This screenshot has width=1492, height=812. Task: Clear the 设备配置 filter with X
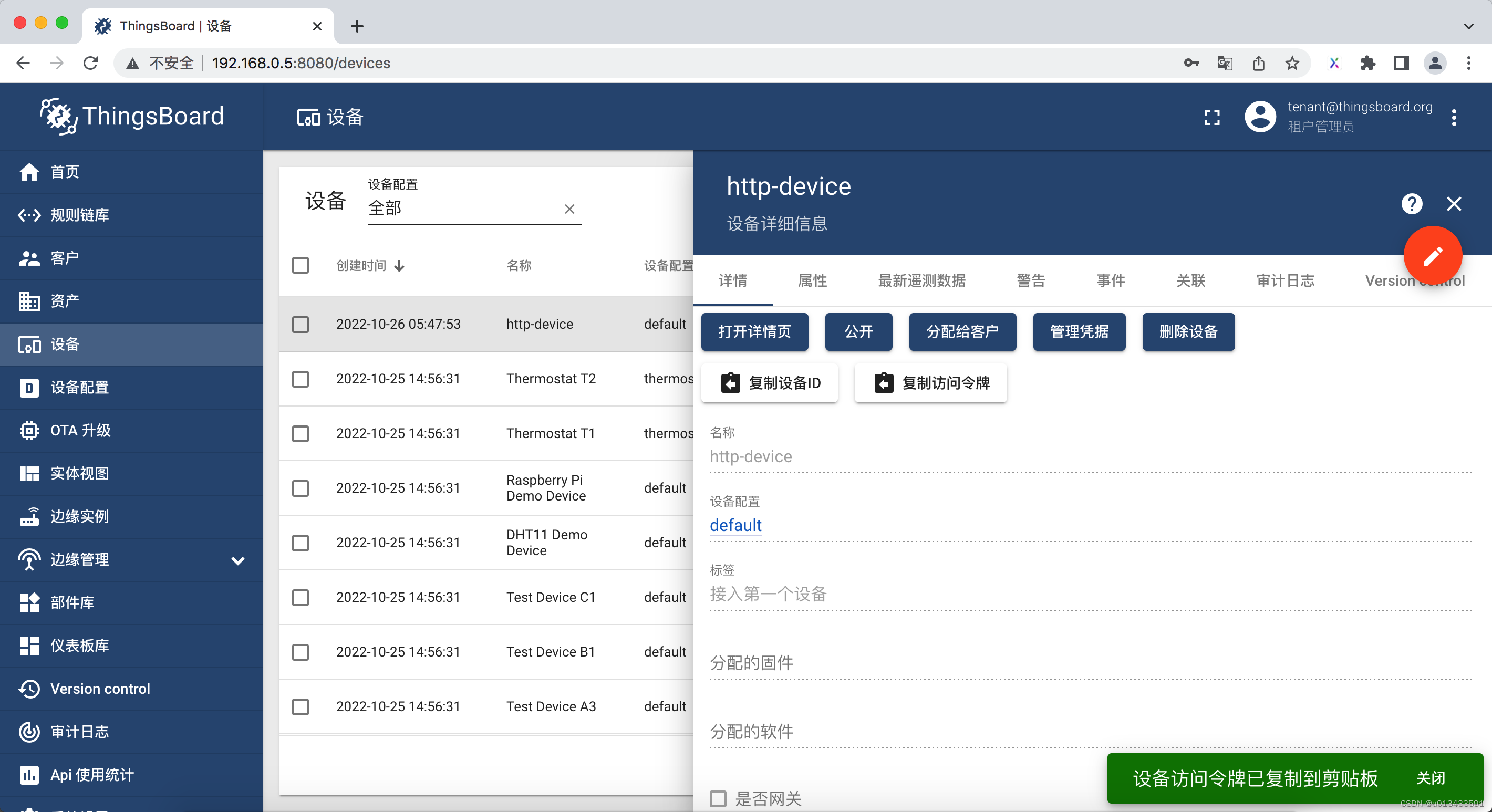point(569,209)
